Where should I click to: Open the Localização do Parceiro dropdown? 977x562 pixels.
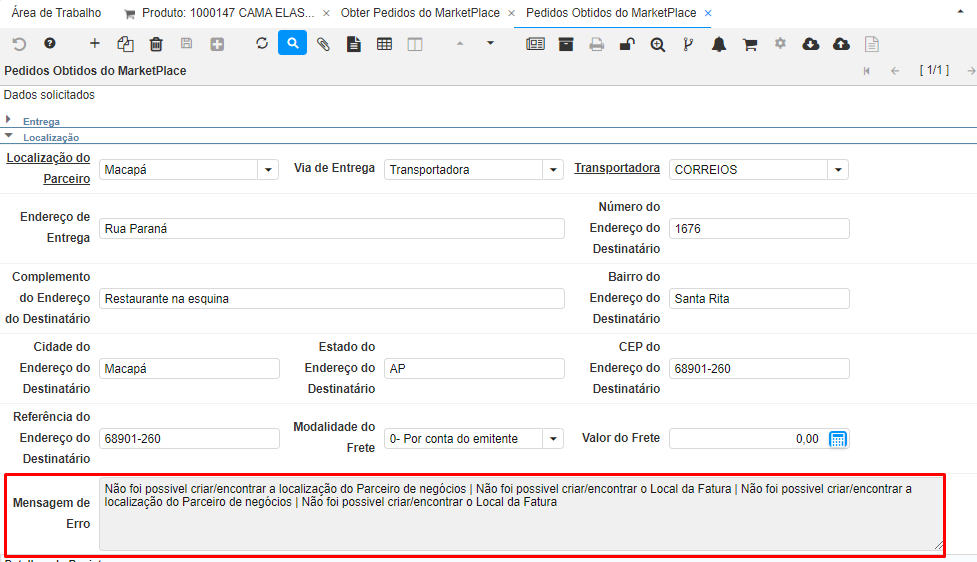268,170
